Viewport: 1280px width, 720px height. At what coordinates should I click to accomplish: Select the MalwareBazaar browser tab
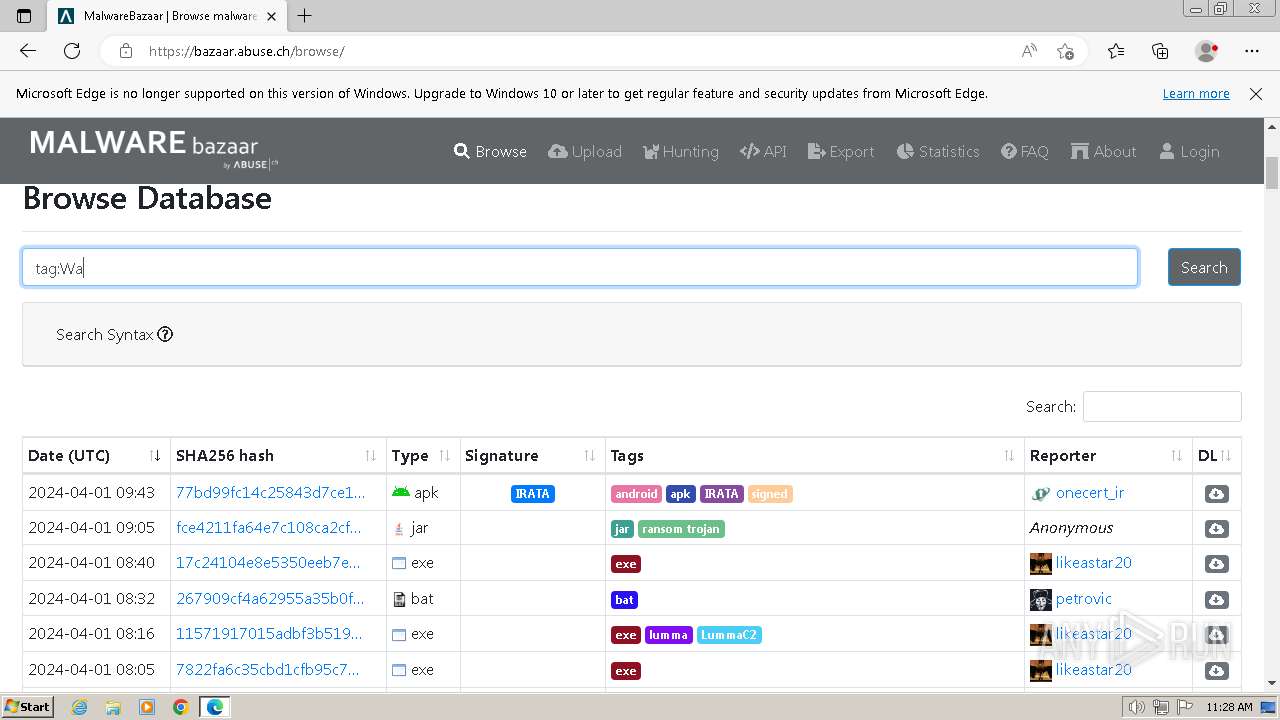point(165,16)
